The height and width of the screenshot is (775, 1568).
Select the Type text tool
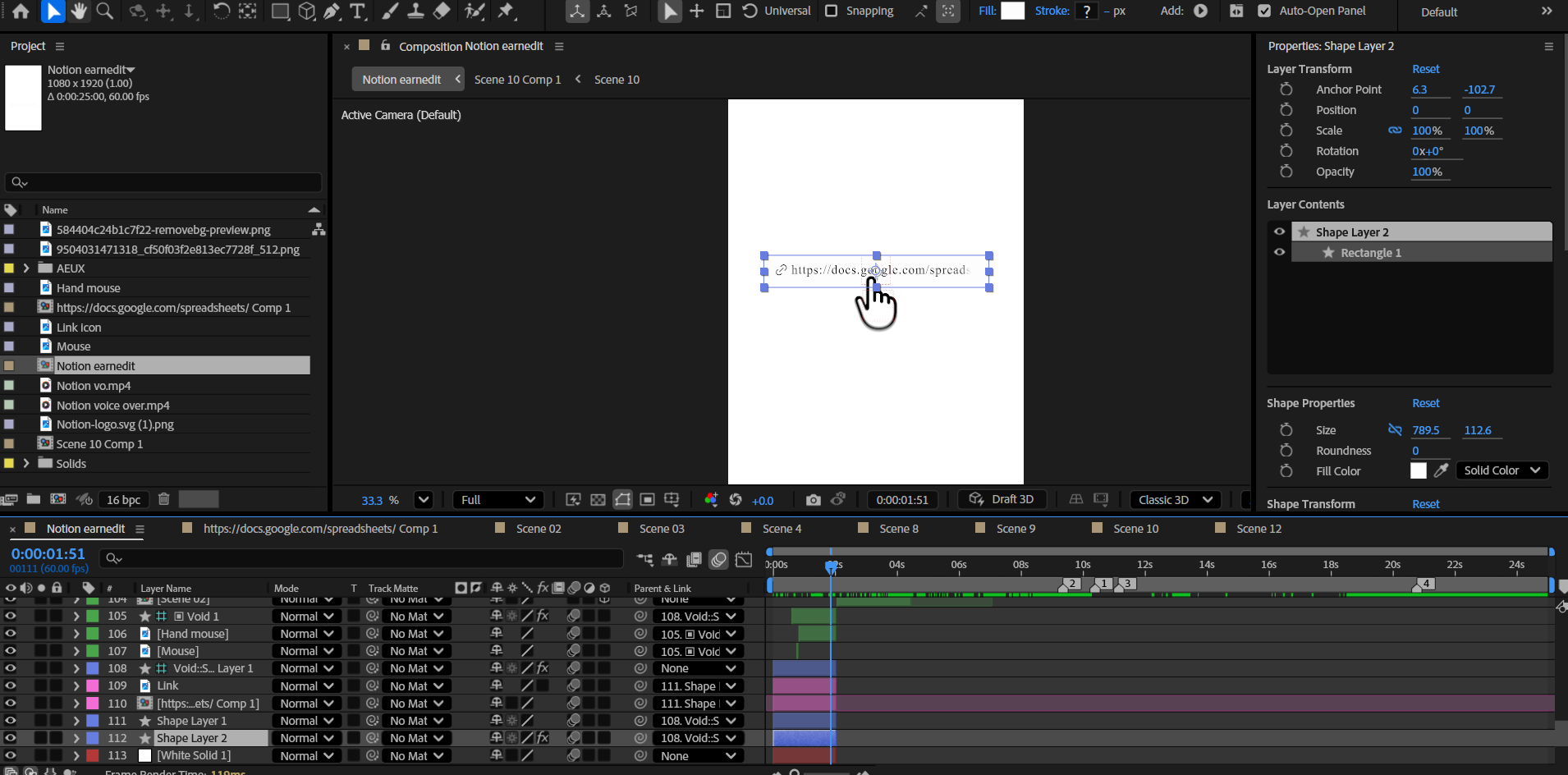point(358,11)
